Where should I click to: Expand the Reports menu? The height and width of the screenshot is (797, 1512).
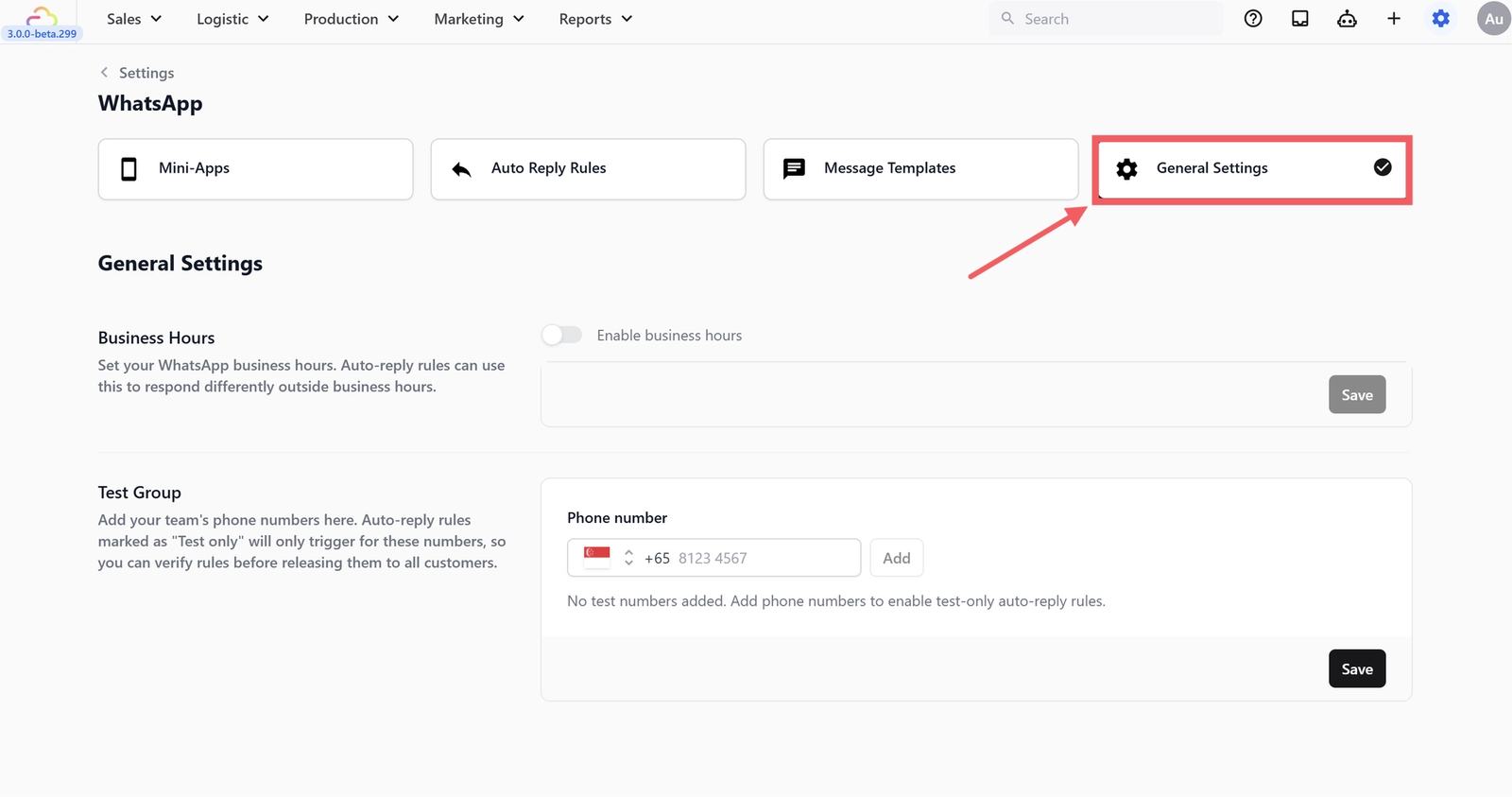pyautogui.click(x=595, y=19)
